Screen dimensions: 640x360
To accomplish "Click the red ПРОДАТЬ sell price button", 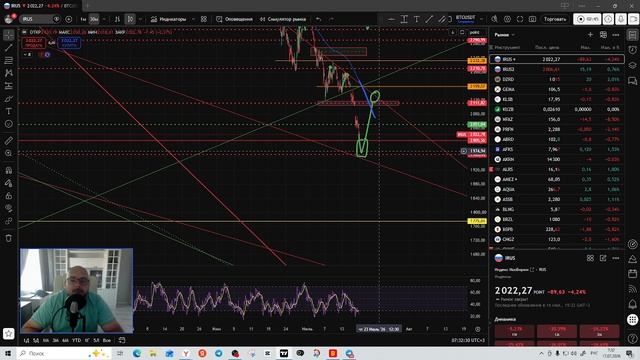I will click(x=34, y=42).
